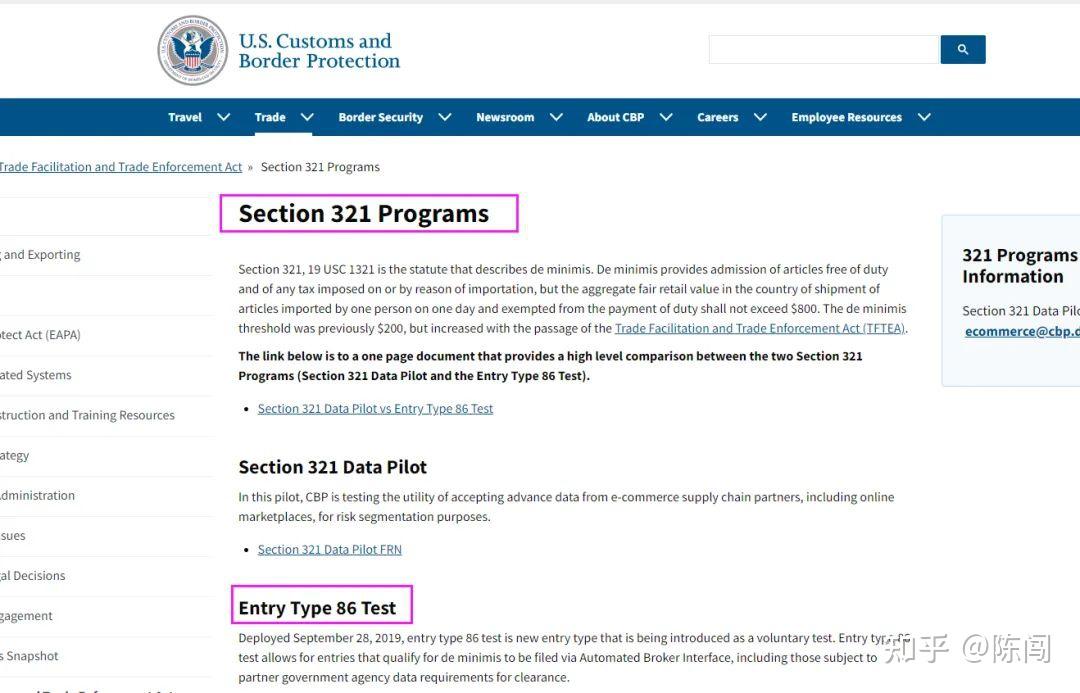
Task: Click the ecommerce@cbp email link
Action: (x=1021, y=331)
